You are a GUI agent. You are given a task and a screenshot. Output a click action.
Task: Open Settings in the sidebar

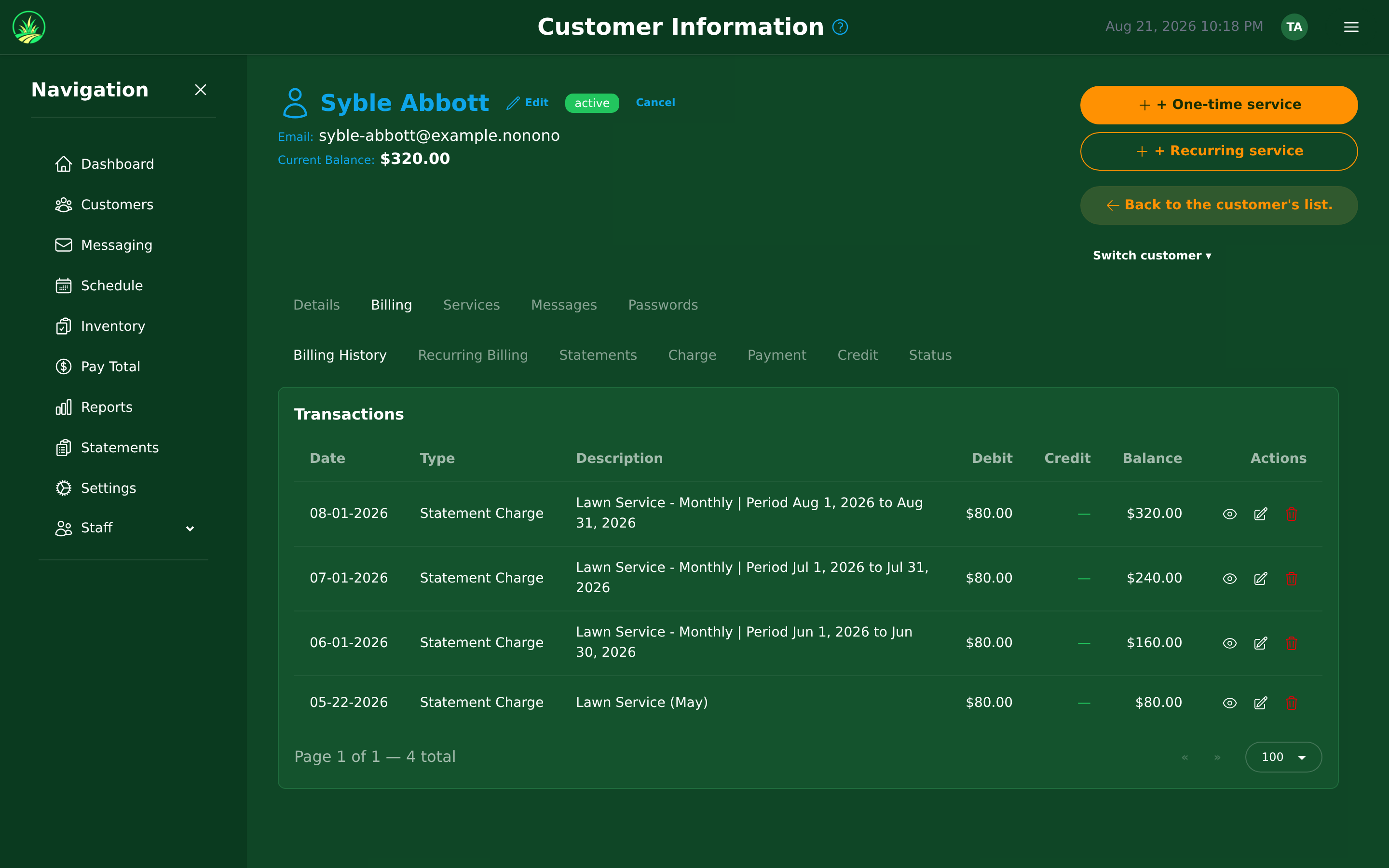click(x=95, y=488)
